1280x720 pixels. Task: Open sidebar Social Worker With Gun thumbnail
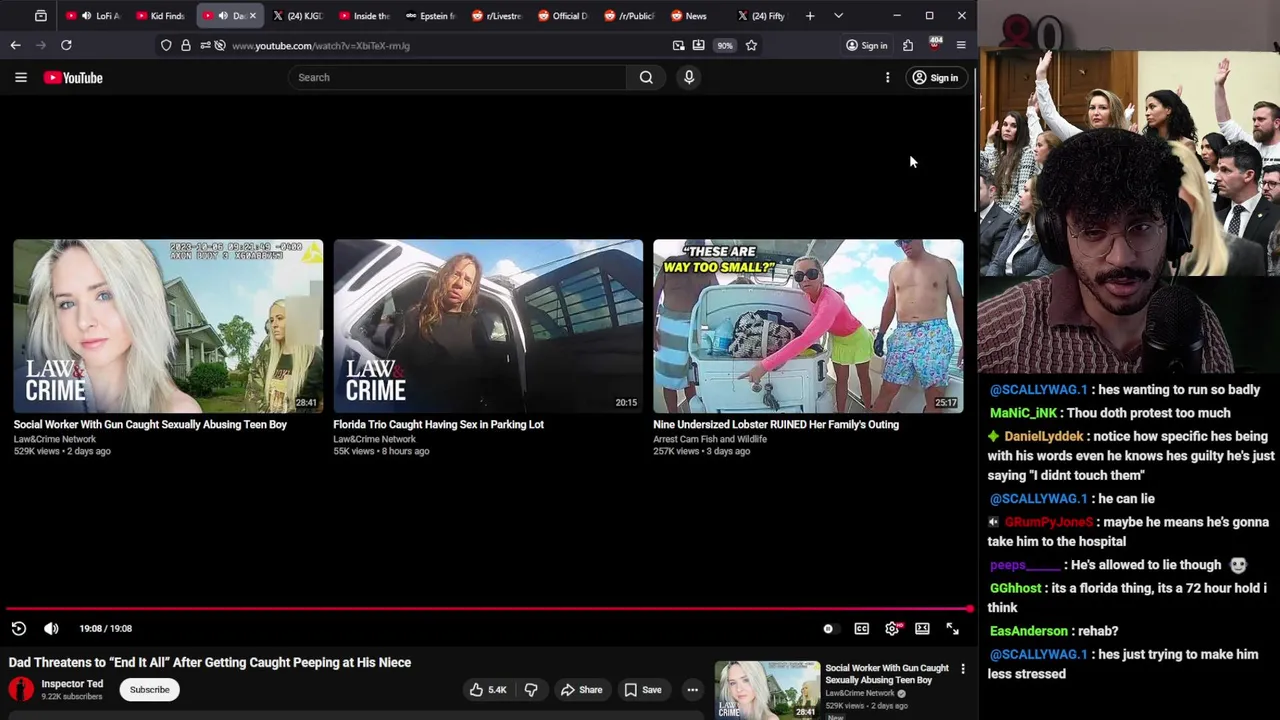pos(767,690)
